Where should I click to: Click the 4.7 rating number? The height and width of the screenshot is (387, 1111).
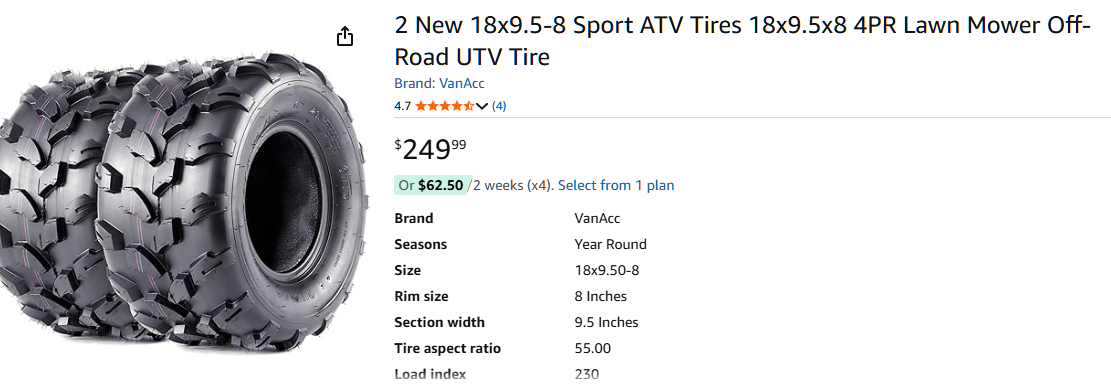tap(402, 106)
